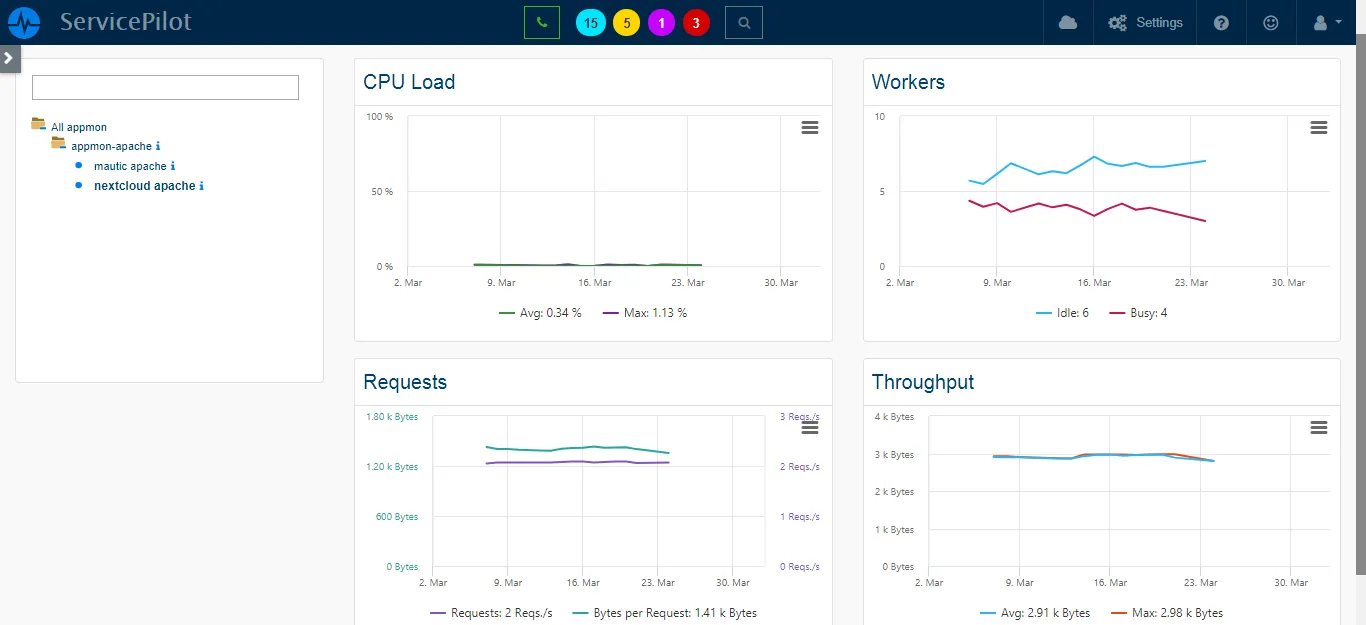Click the cyan status badge showing 15
Viewport: 1366px width, 625px height.
click(x=591, y=23)
